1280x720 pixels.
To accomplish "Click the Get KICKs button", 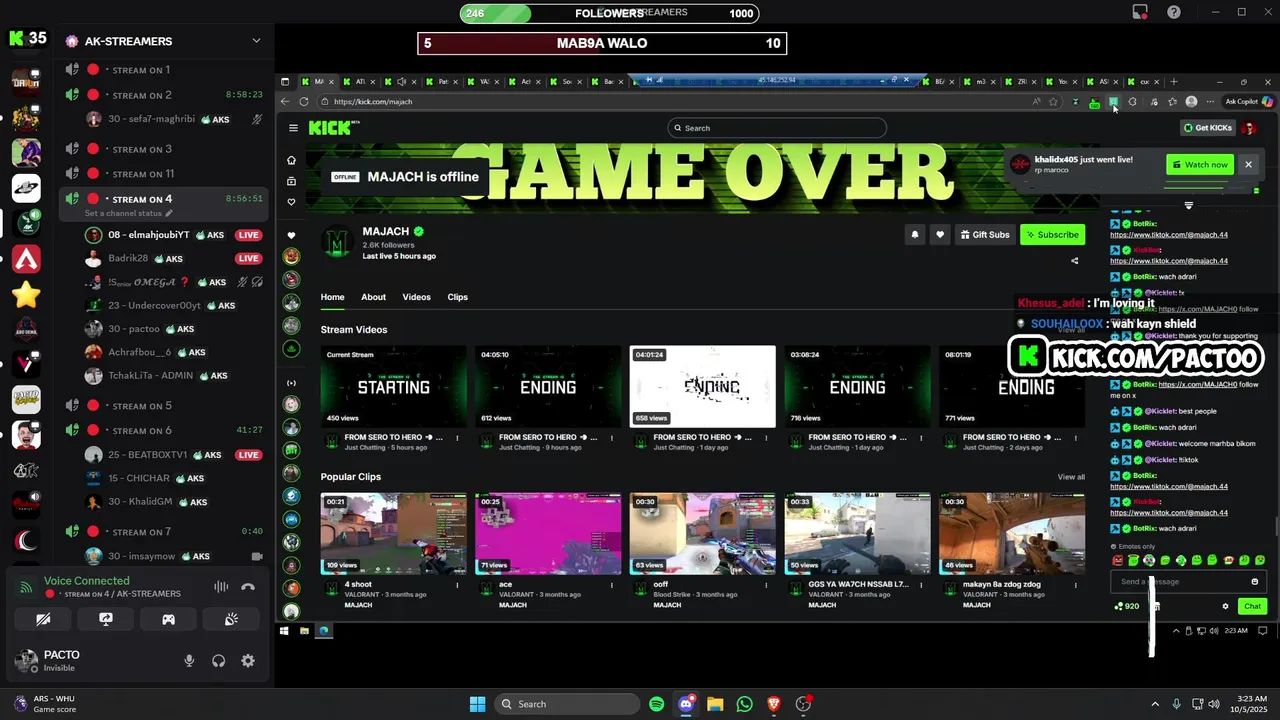I will [x=1208, y=128].
